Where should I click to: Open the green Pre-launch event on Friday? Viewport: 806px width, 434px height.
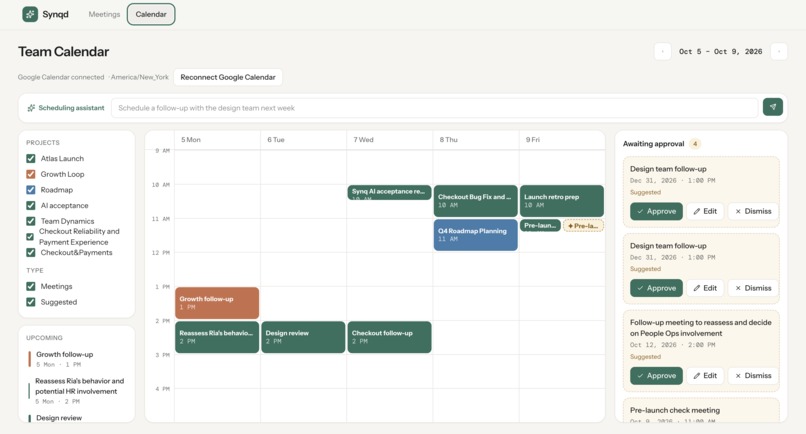[x=540, y=225]
